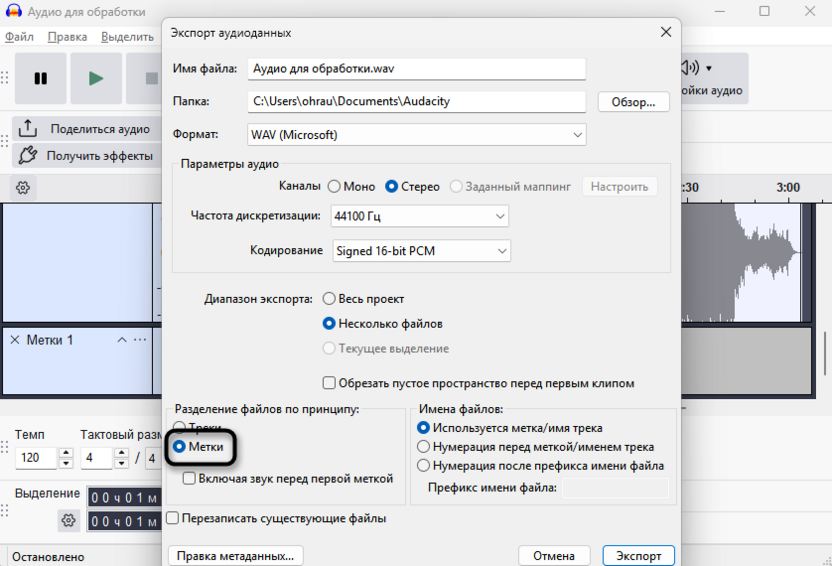Open timeline settings gear icon

pos(23,188)
